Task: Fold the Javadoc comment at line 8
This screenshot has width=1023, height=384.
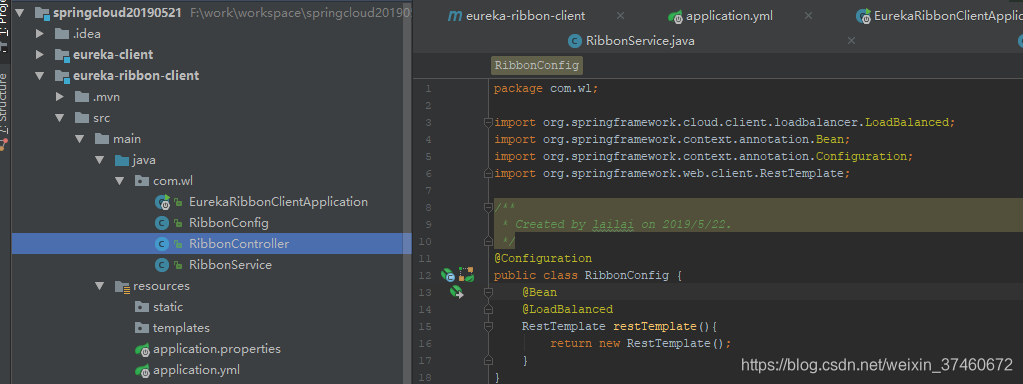Action: coord(487,207)
